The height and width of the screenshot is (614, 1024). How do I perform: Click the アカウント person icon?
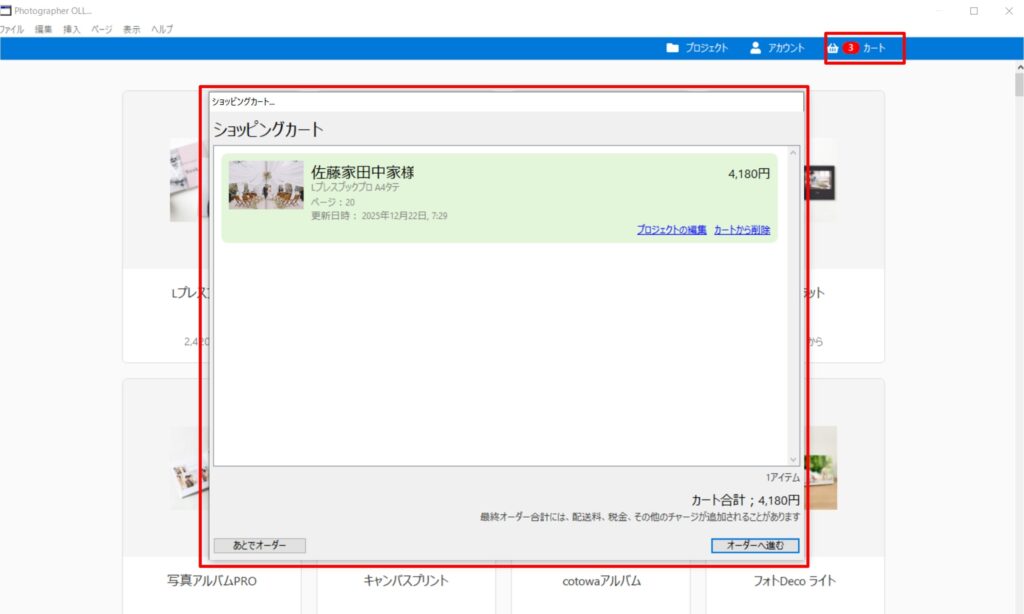[756, 48]
